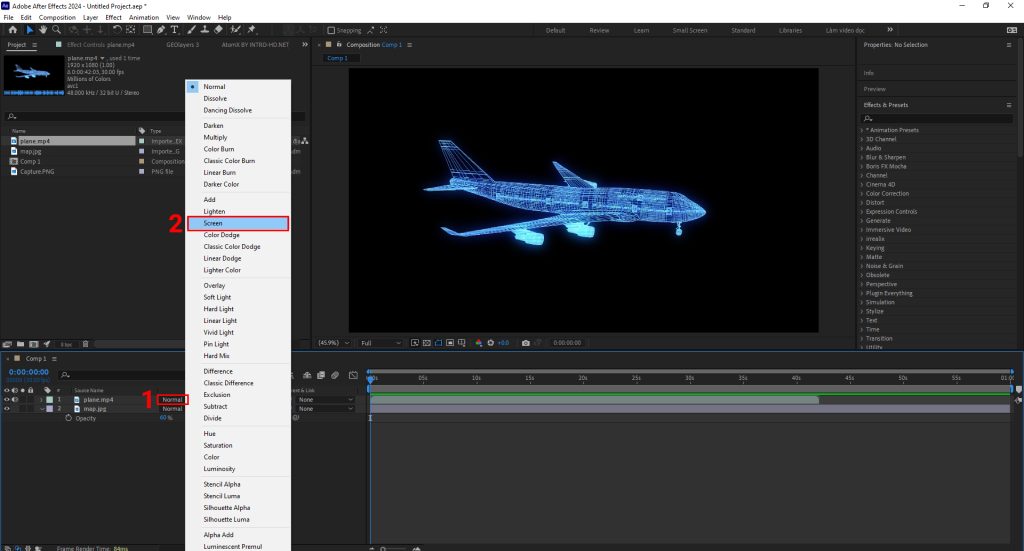
Task: Toggle visibility of the map.jpg layer
Action: pos(6,409)
